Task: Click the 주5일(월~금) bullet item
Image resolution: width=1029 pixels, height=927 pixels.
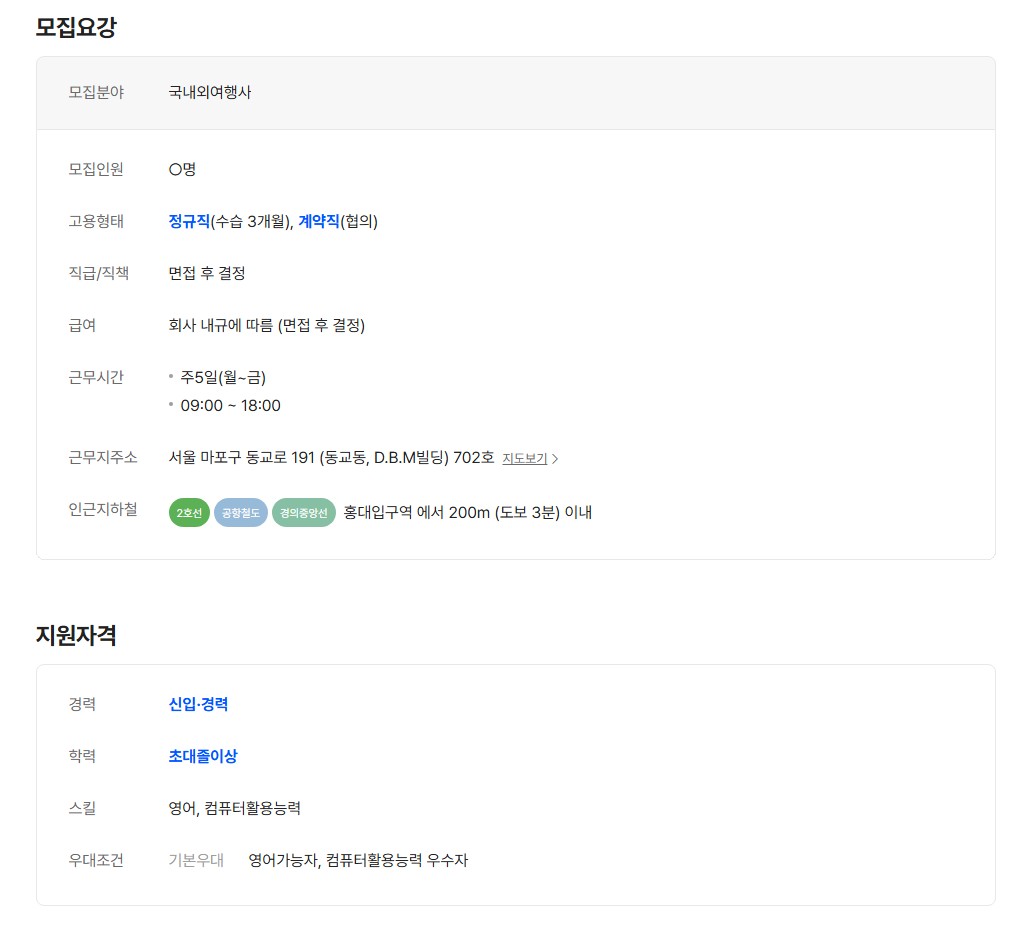Action: (x=223, y=377)
